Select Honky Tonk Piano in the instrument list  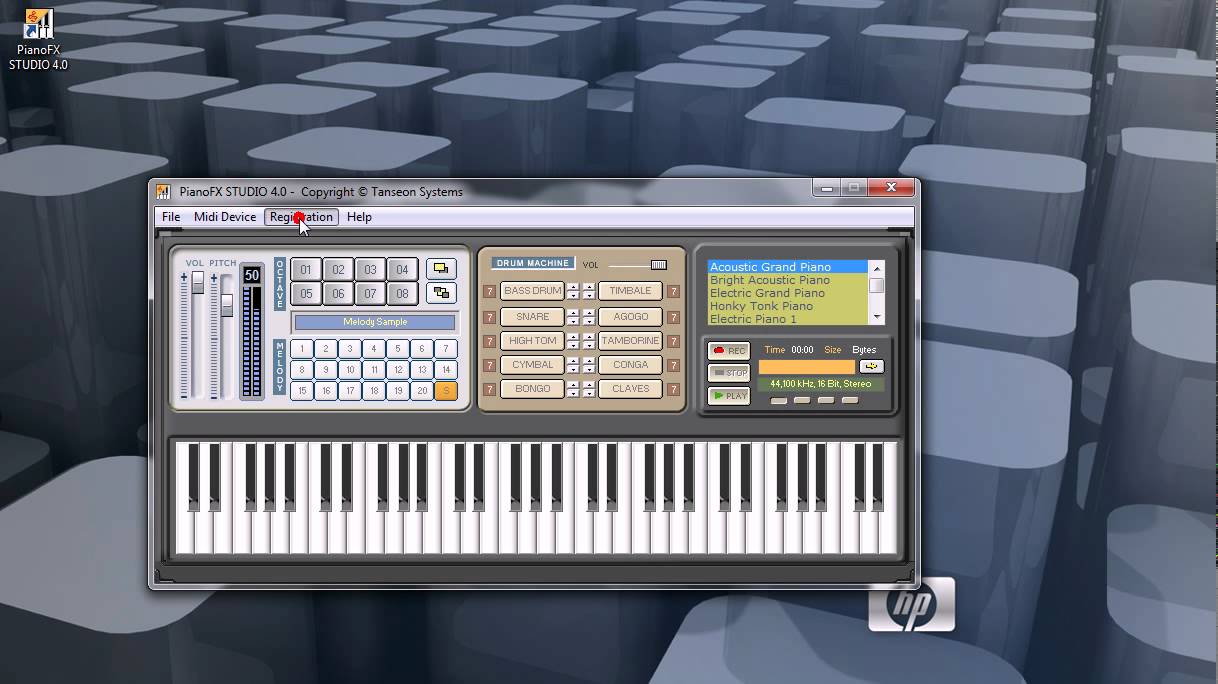(x=787, y=306)
